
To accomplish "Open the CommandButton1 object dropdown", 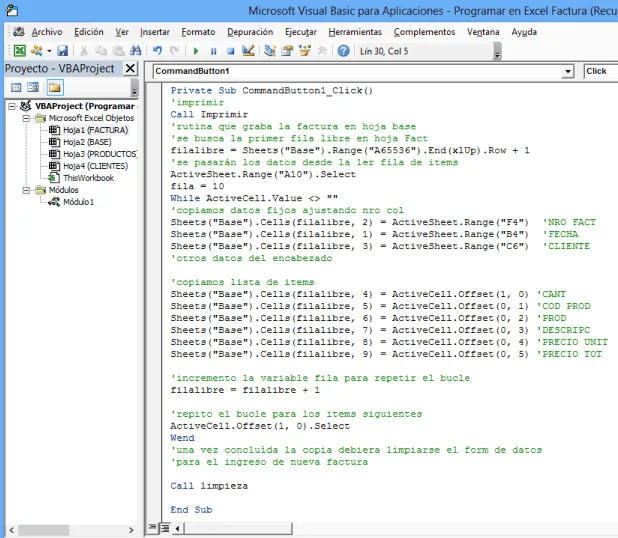I will pos(568,71).
